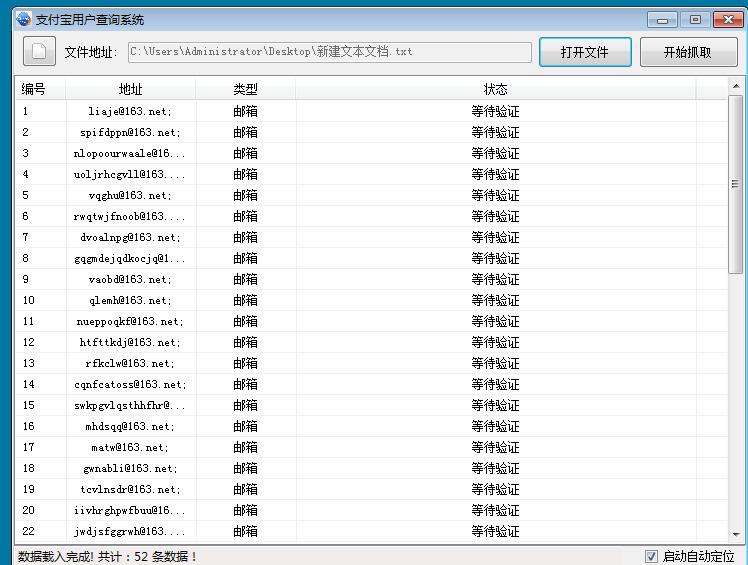Select row iivhrghpwfbuu@16...
The image size is (748, 565).
click(372, 510)
